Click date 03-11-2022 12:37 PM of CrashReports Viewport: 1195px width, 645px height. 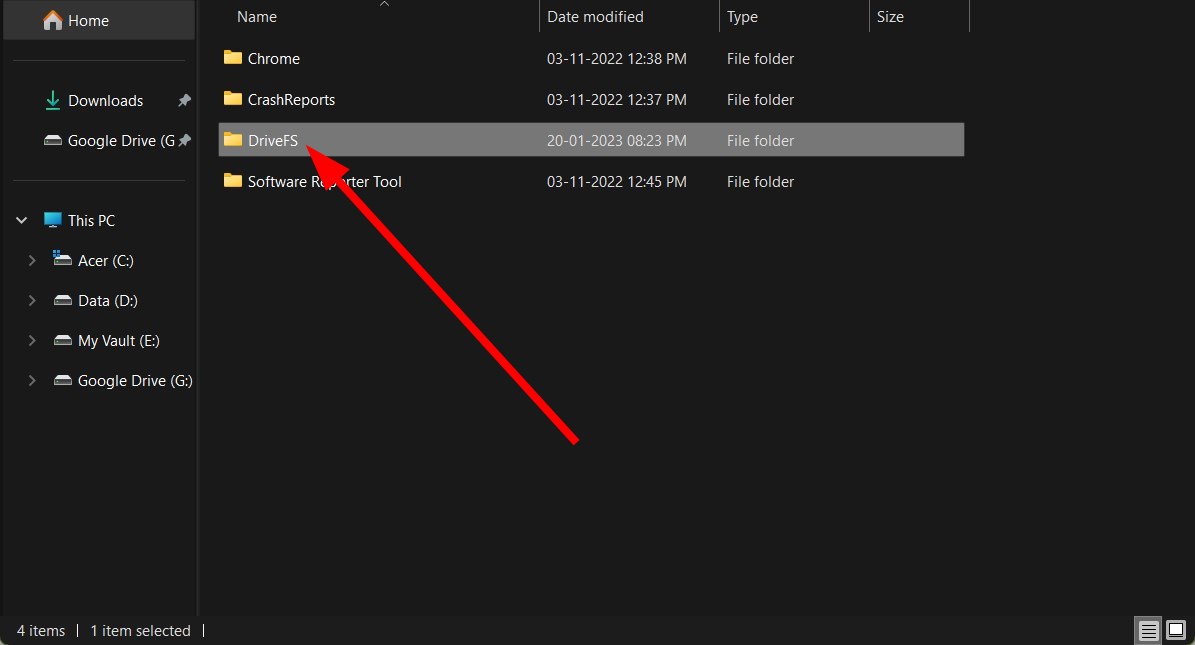click(617, 100)
